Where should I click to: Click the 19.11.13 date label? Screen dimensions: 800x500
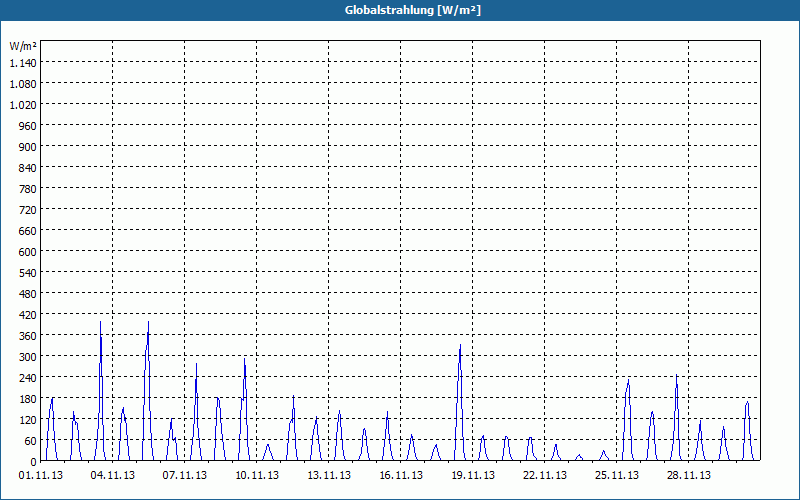(x=472, y=476)
